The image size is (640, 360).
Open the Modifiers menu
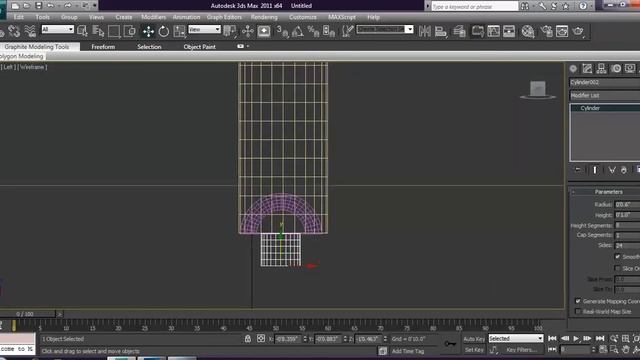[x=153, y=17]
